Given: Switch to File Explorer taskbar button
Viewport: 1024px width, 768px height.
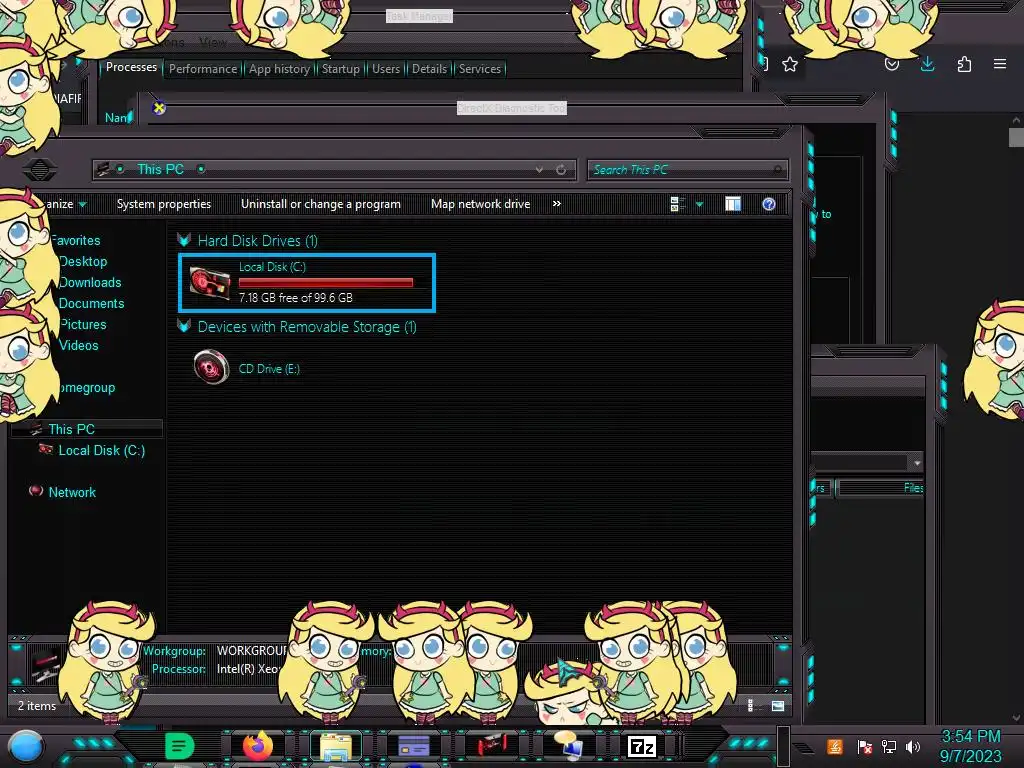Looking at the screenshot, I should (x=336, y=747).
